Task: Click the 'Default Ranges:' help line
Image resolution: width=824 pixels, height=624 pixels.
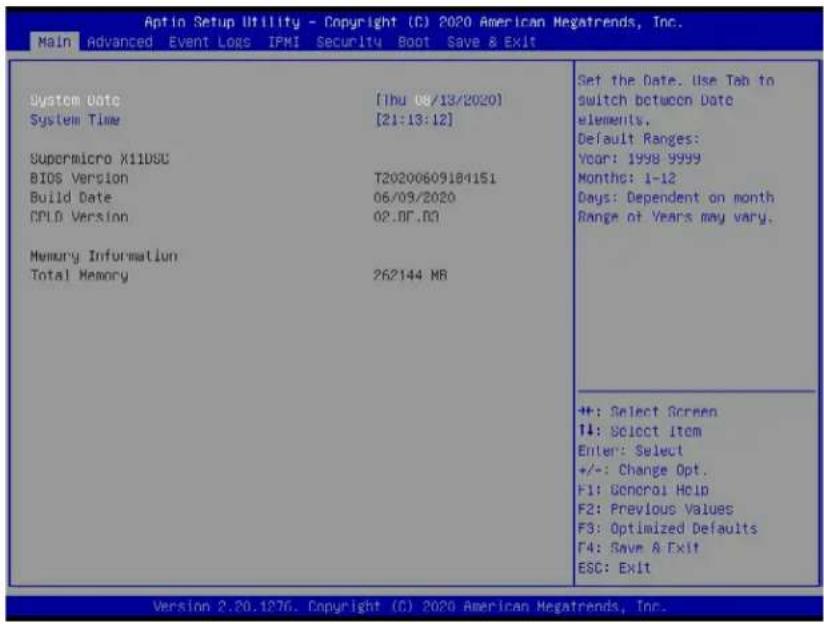Action: (x=638, y=139)
